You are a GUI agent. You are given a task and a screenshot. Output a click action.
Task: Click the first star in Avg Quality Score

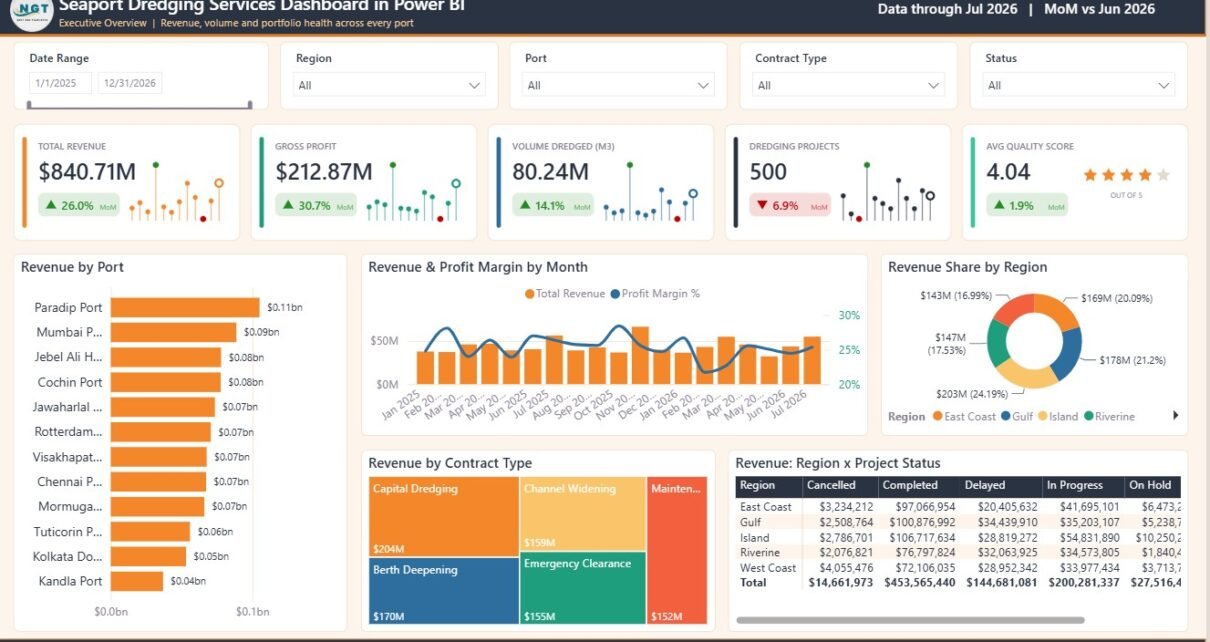1091,175
